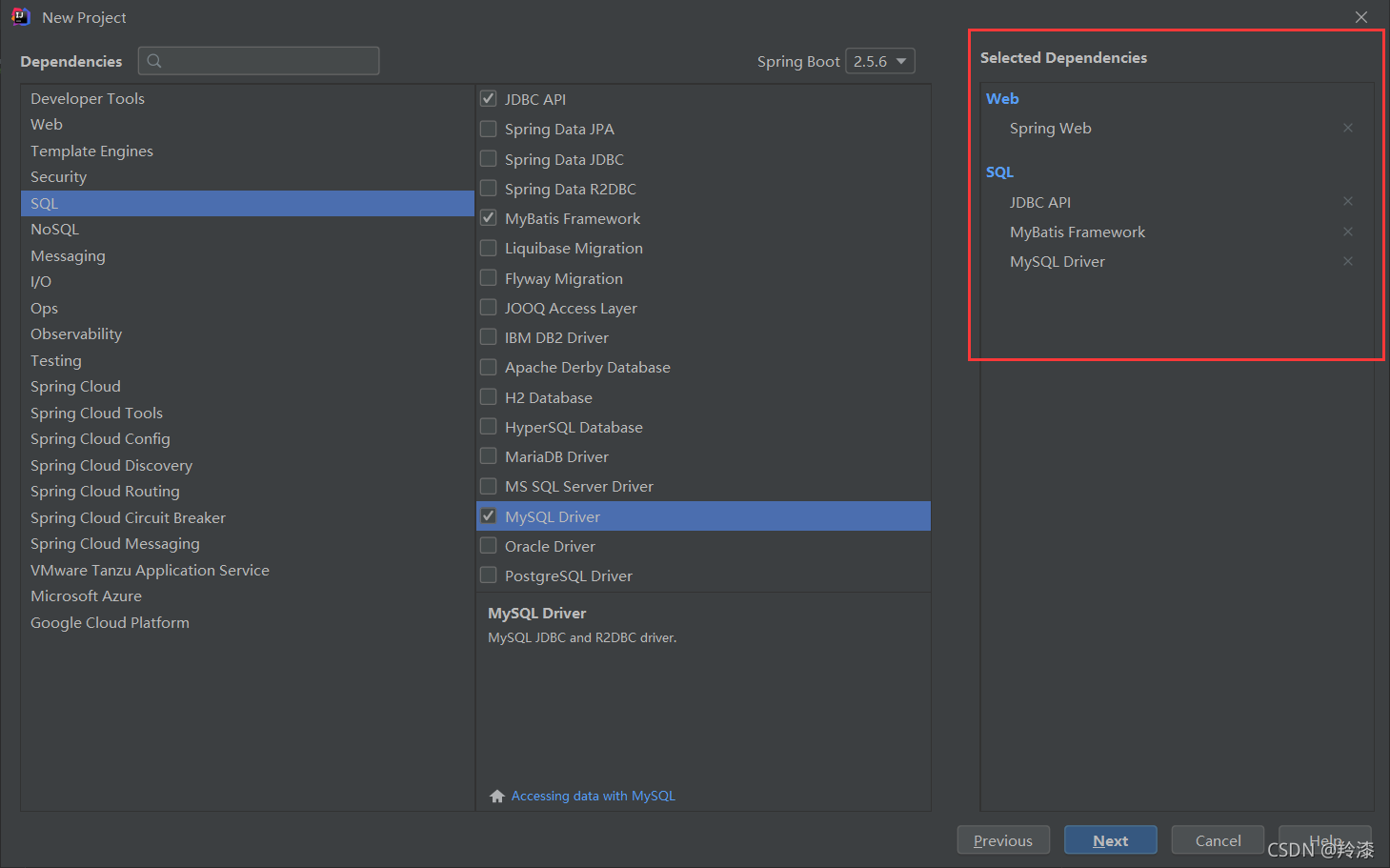
Task: Select the Web category
Action: 248,125
